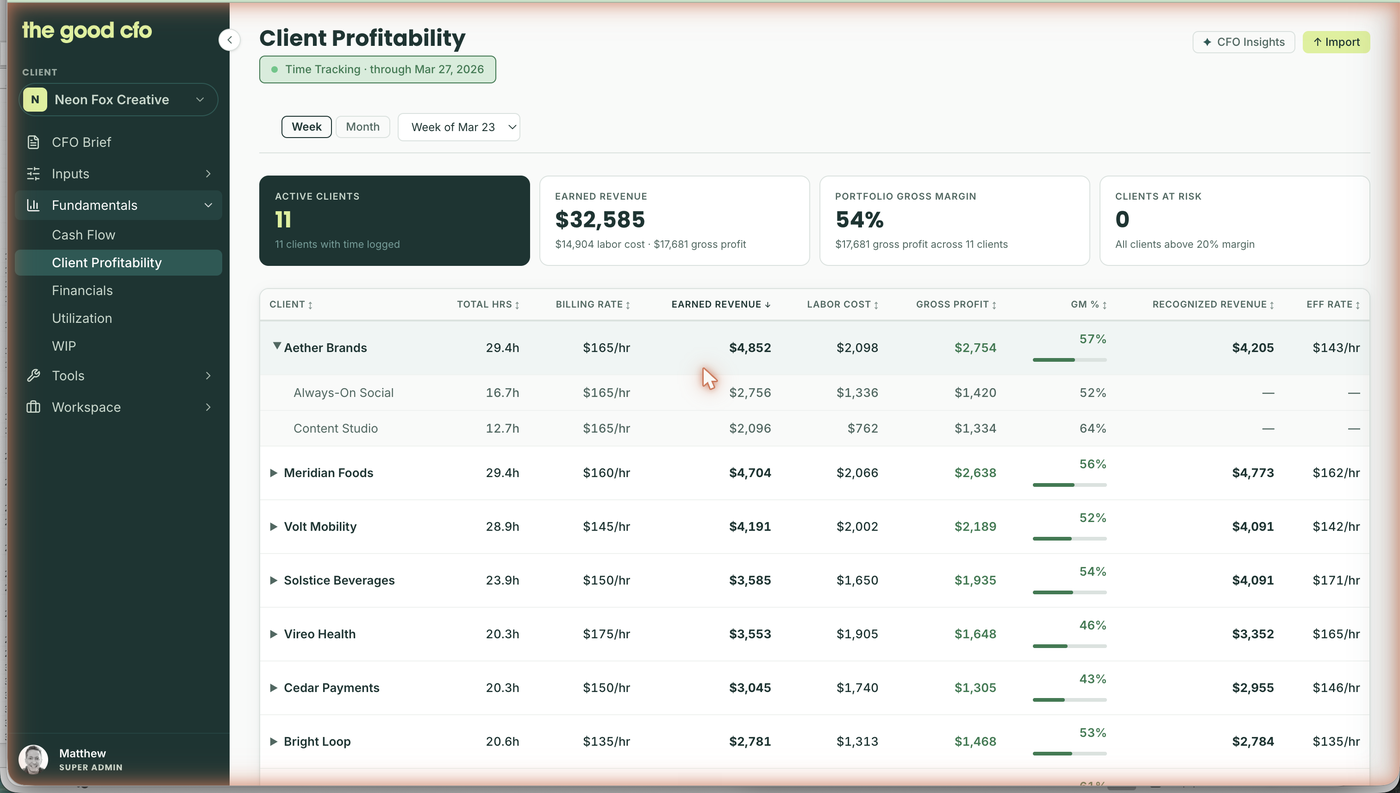The image size is (1400, 793).
Task: Sort by Earned Revenue column
Action: 721,305
